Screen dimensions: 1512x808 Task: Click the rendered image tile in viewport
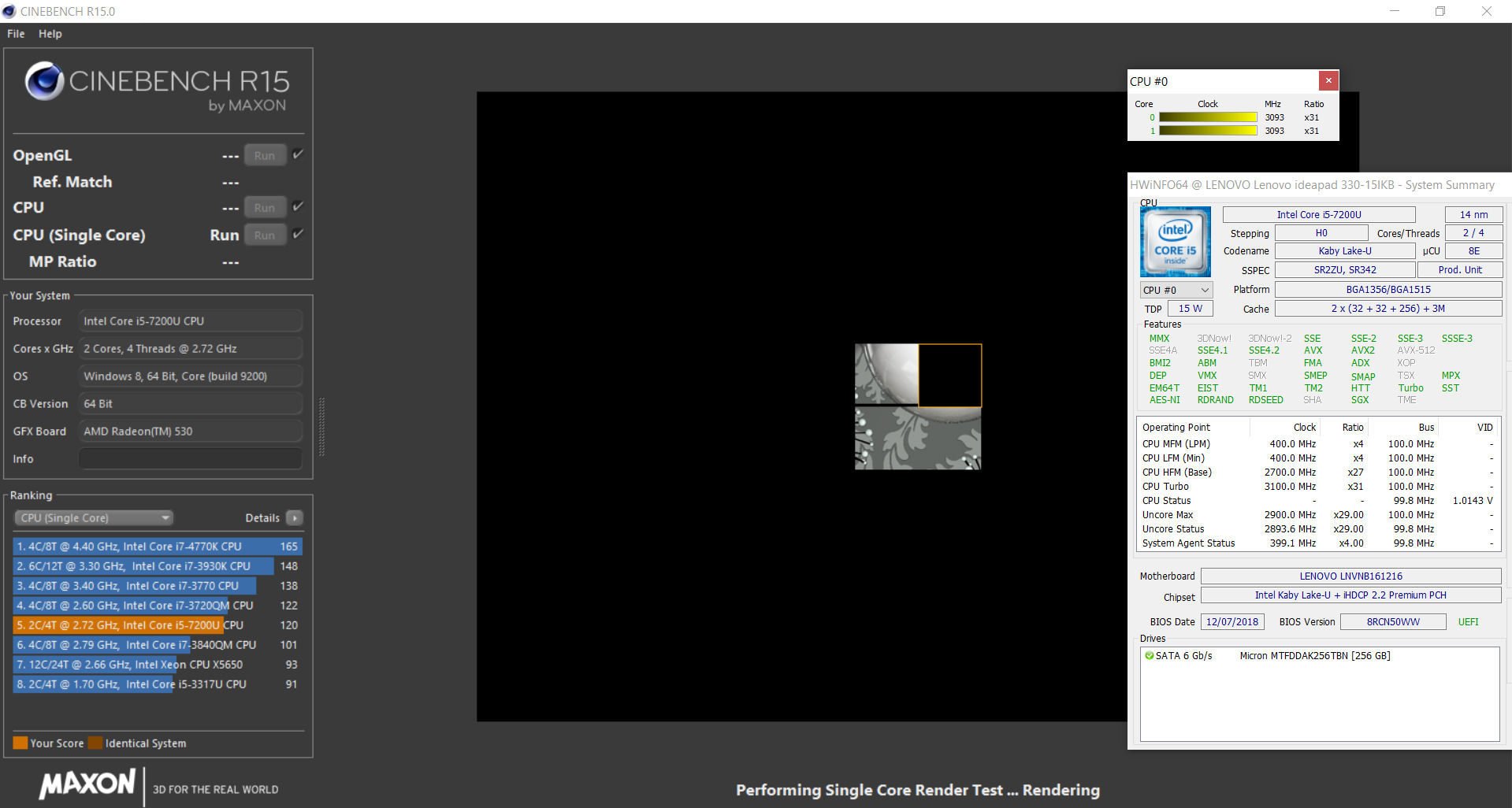(x=918, y=406)
